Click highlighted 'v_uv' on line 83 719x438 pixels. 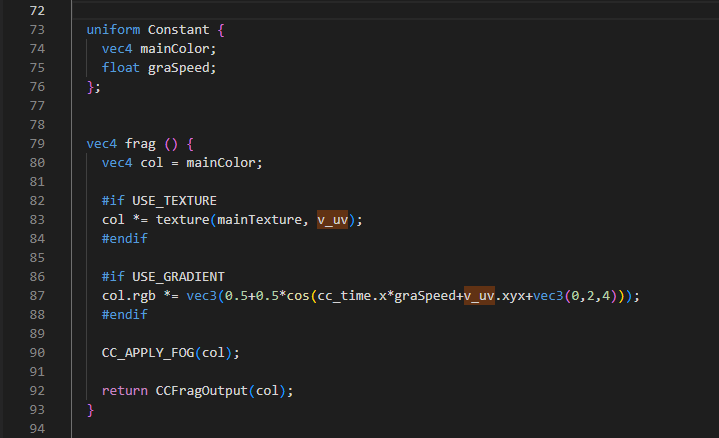coord(332,220)
